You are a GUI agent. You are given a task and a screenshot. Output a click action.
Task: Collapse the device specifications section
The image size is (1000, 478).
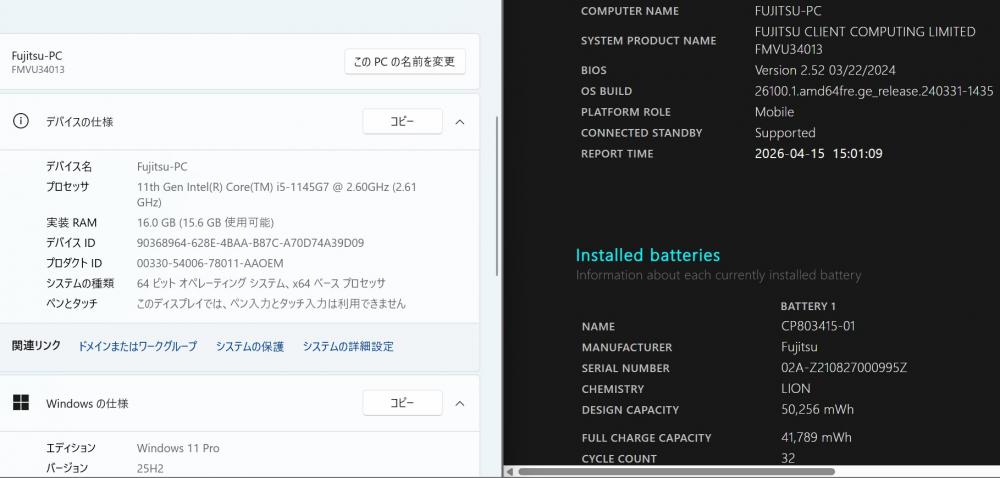pyautogui.click(x=460, y=122)
